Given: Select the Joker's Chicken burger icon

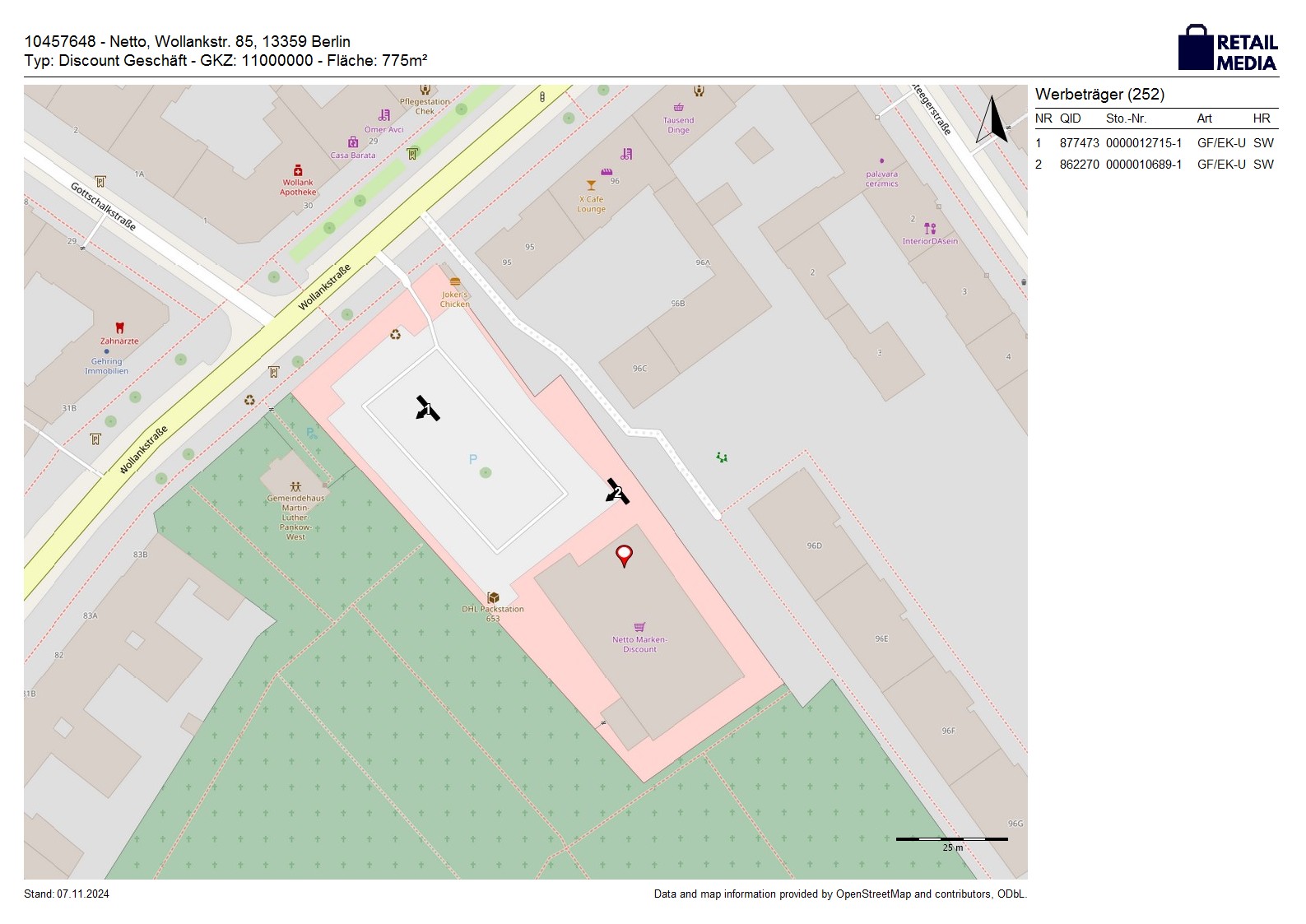Looking at the screenshot, I should tap(455, 282).
